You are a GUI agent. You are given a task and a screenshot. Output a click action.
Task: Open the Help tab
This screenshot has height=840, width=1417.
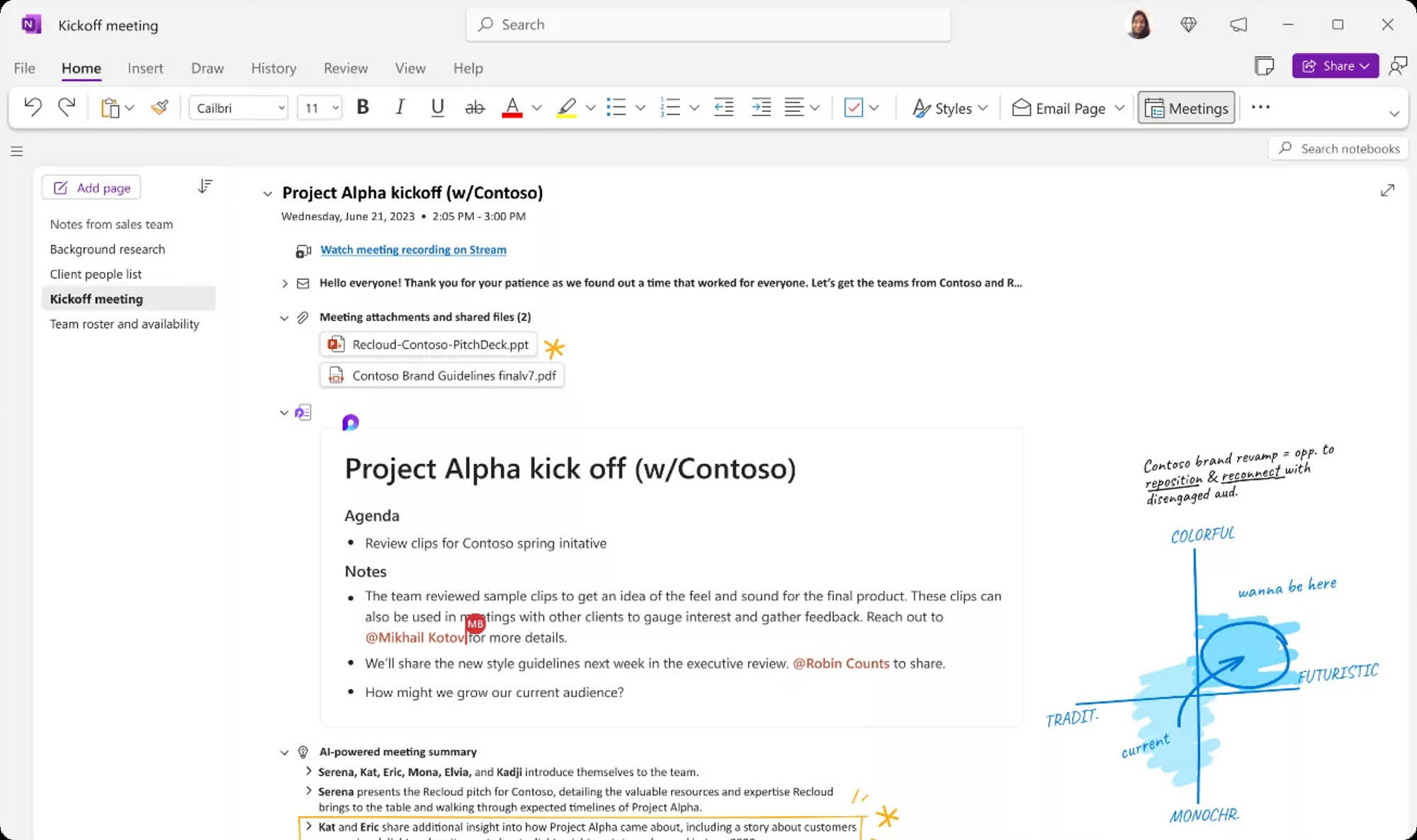(468, 68)
